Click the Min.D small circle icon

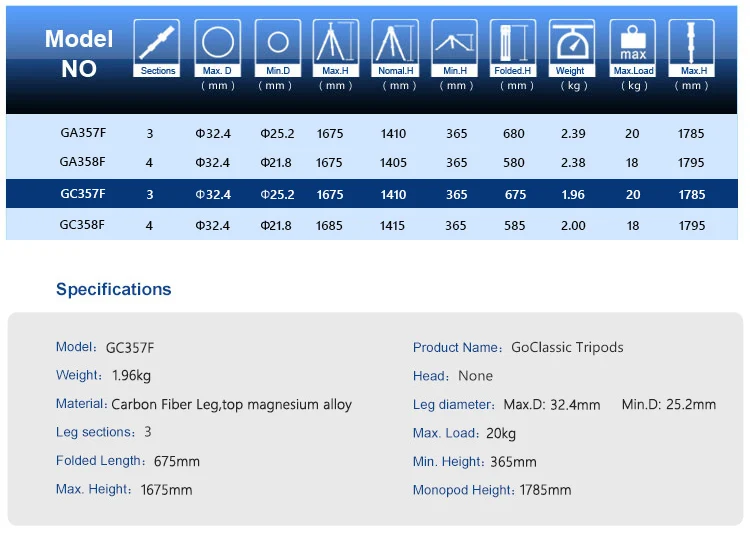click(278, 48)
